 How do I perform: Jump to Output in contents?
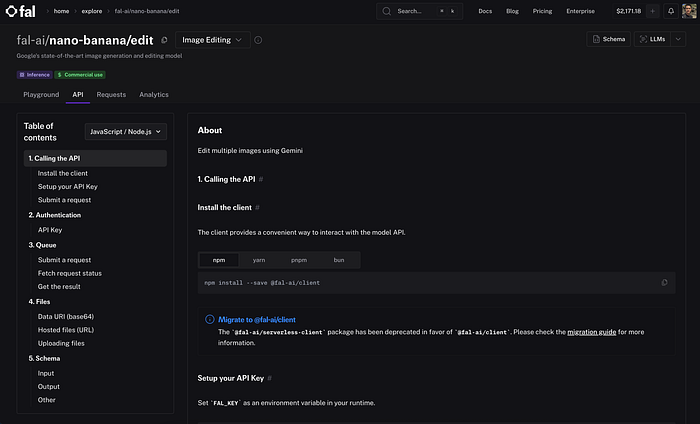(x=49, y=387)
